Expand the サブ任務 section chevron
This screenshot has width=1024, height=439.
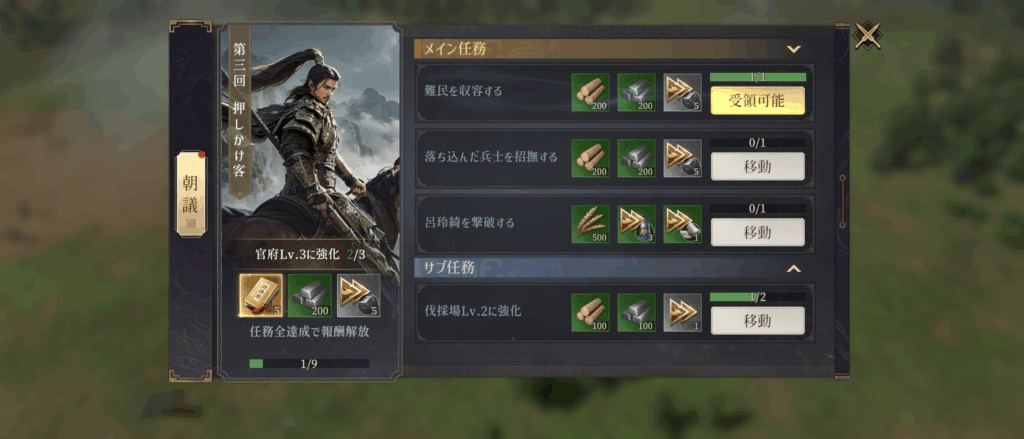793,268
